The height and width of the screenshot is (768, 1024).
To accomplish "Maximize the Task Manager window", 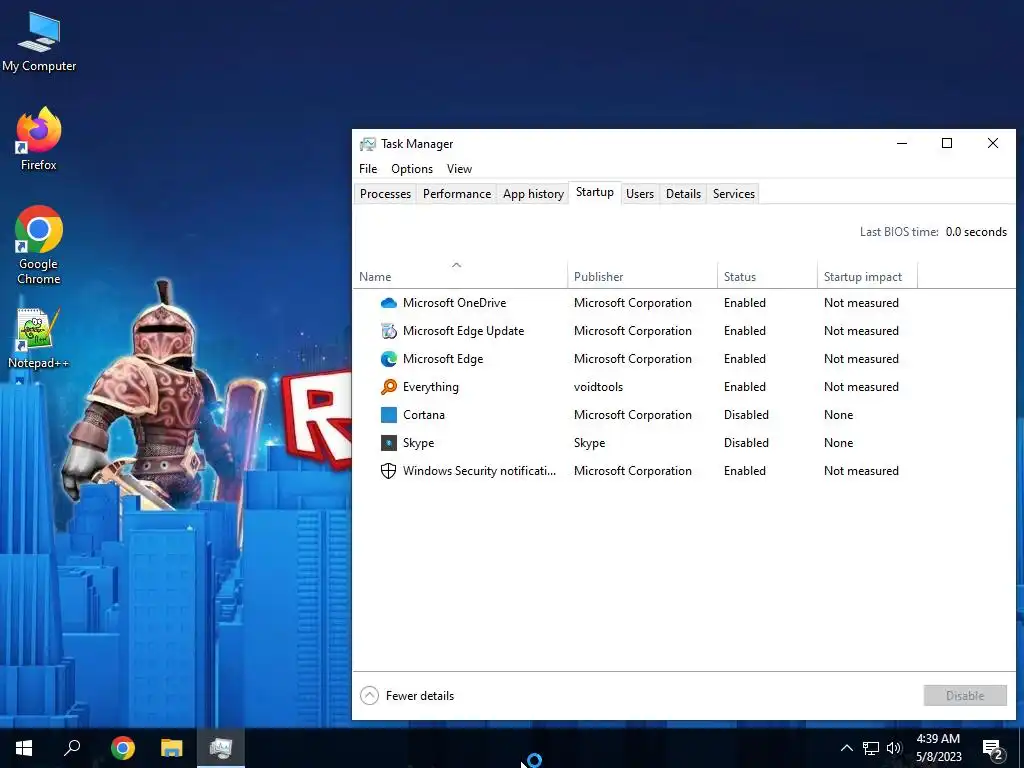I will 946,144.
